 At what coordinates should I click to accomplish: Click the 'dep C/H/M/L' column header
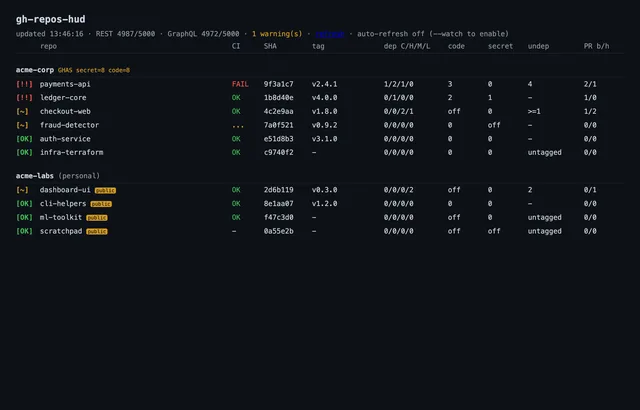407,46
